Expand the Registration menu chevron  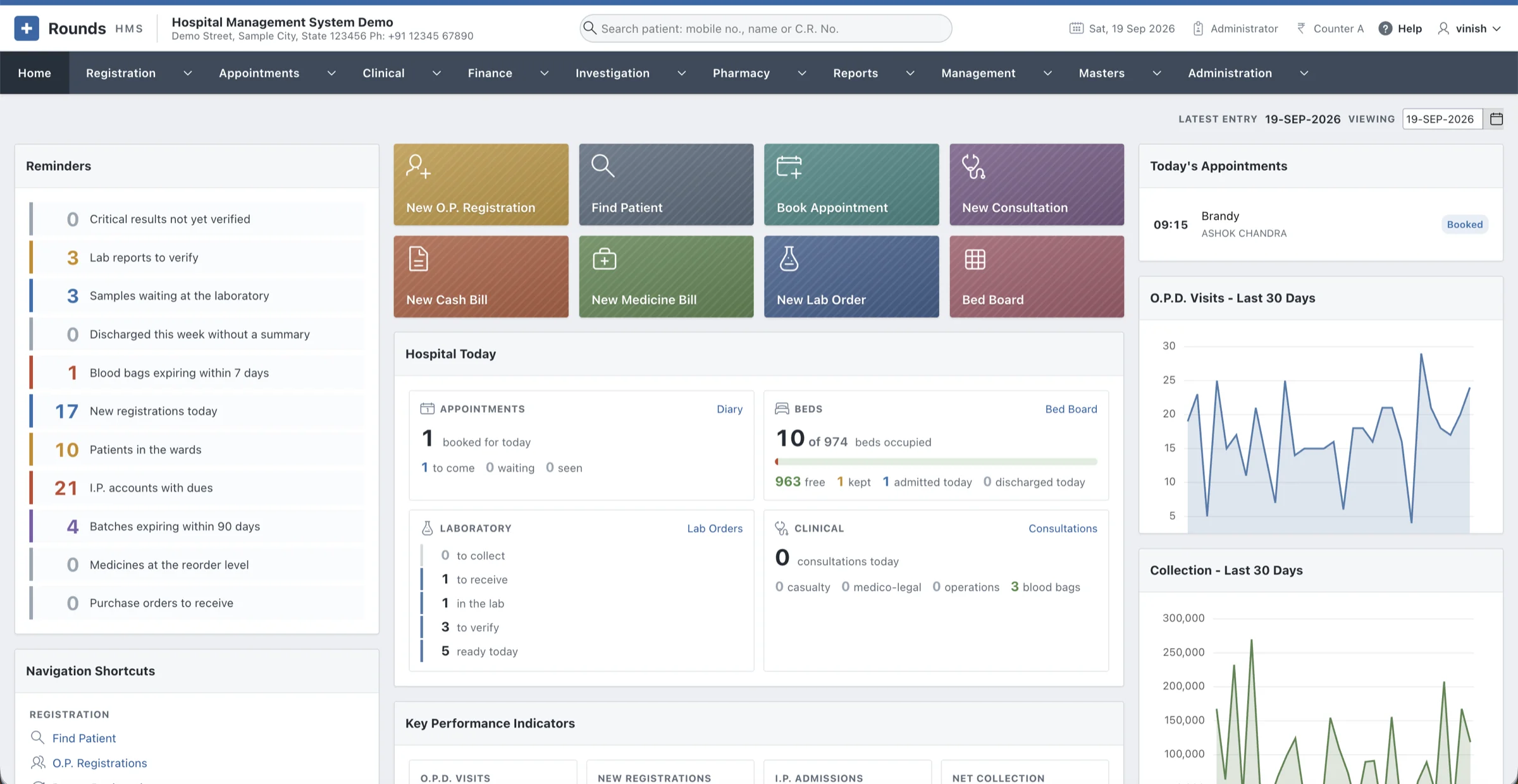pyautogui.click(x=188, y=73)
